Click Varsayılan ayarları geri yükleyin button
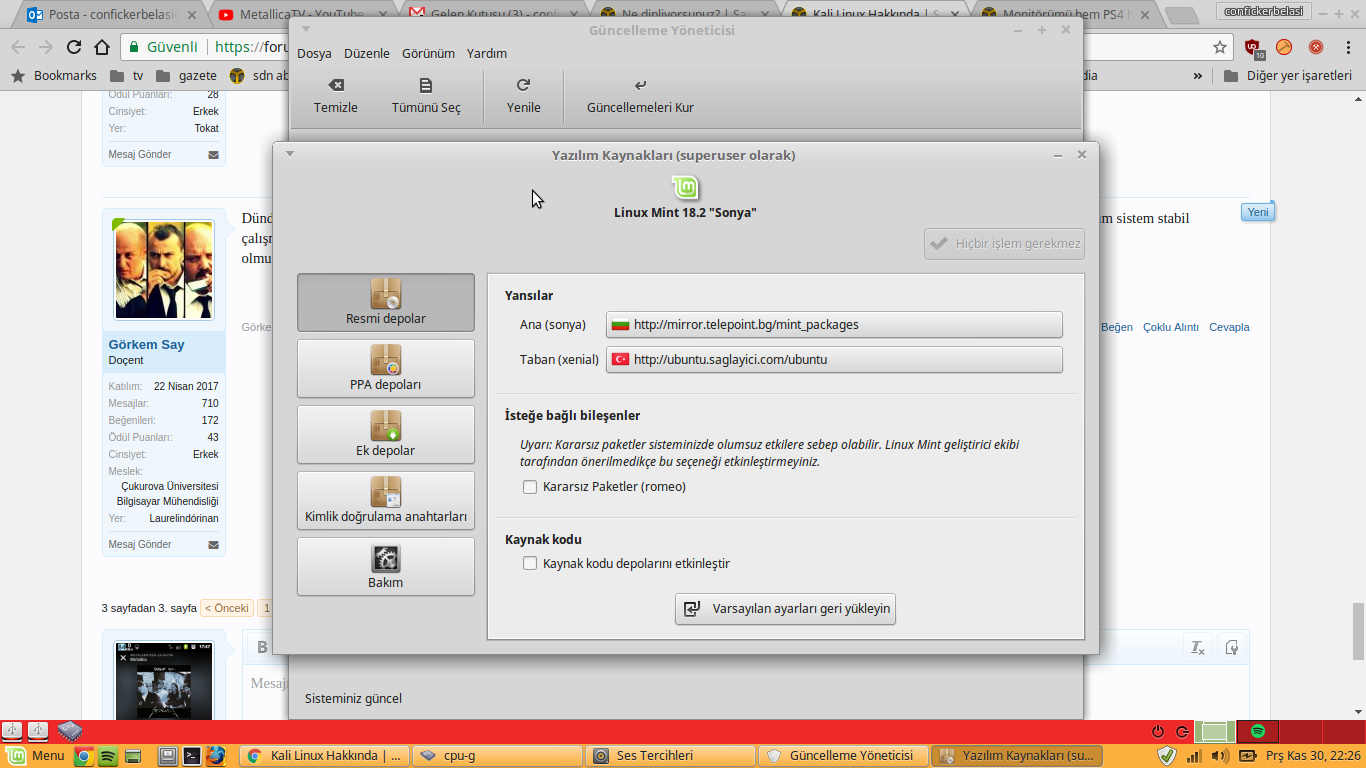Image resolution: width=1366 pixels, height=768 pixels. tap(785, 608)
